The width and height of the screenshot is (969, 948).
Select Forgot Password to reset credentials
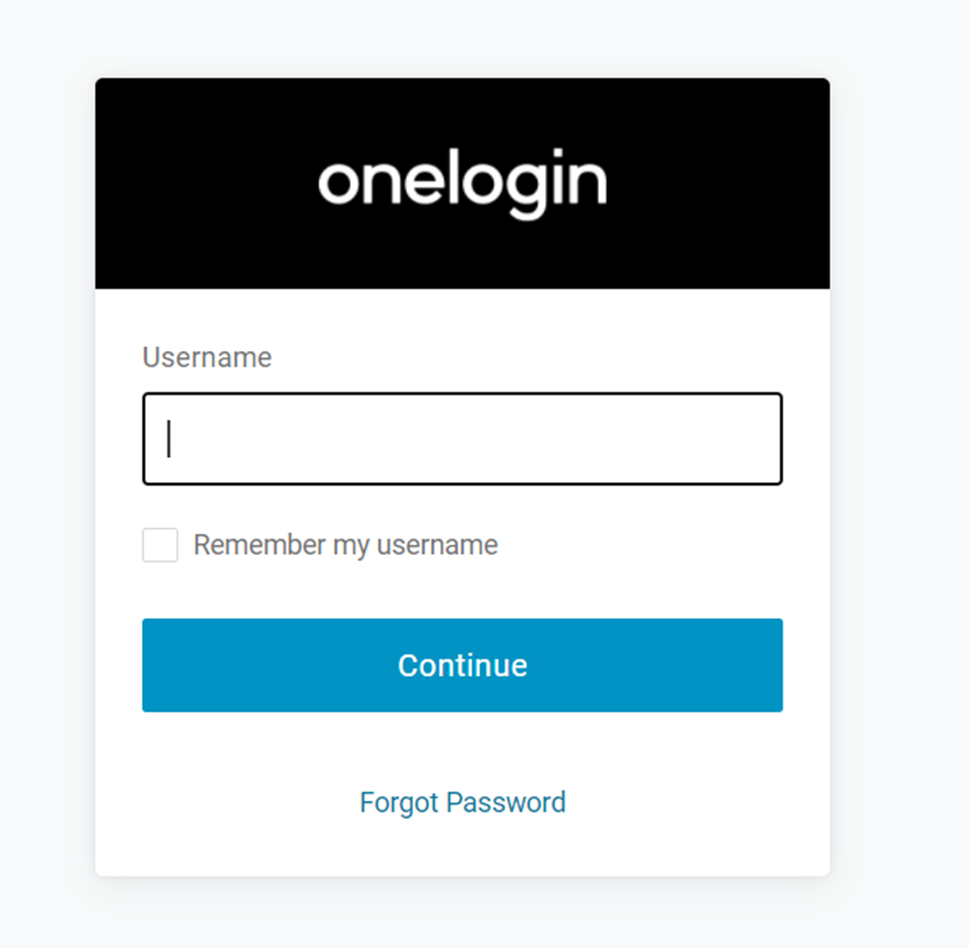point(462,802)
